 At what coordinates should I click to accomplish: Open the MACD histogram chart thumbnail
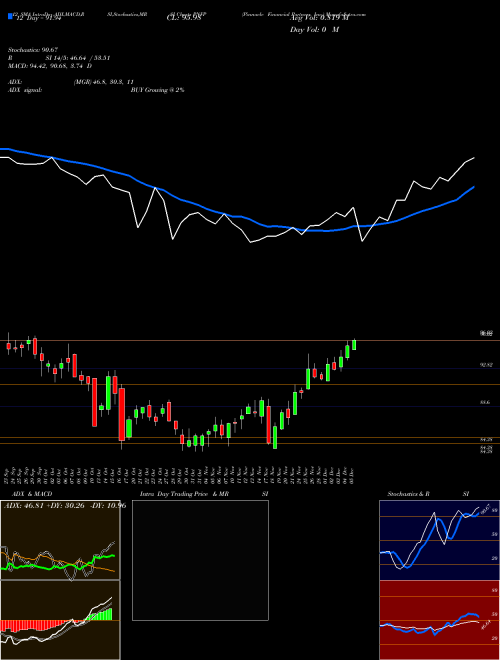click(60, 620)
